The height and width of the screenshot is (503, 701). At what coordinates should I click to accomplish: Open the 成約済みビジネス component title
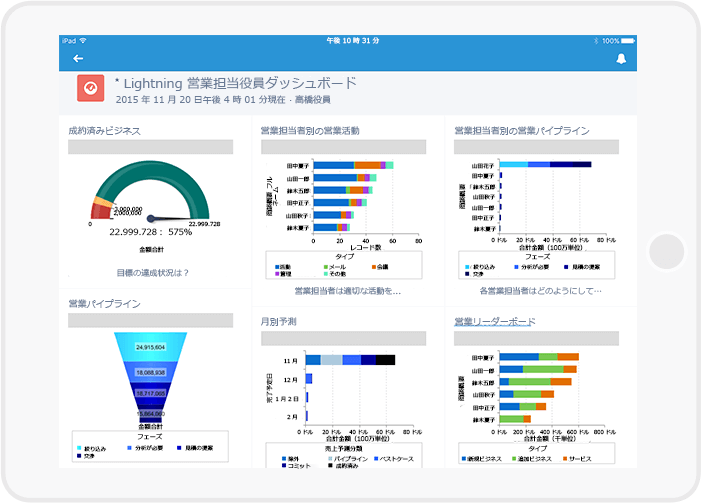click(x=104, y=131)
